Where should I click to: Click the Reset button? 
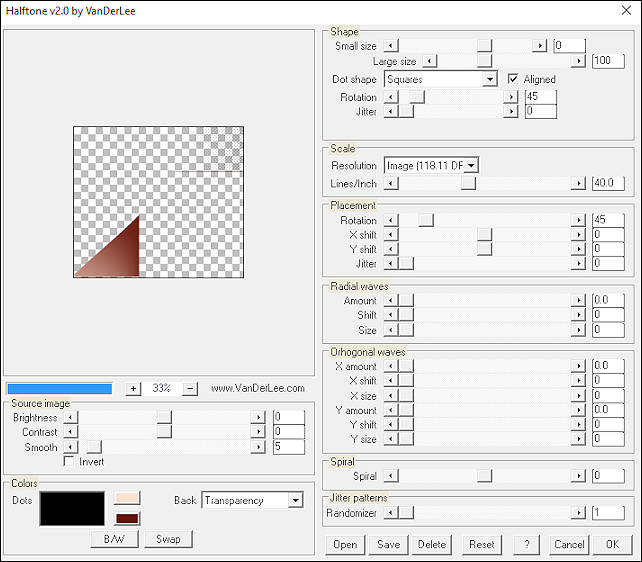(482, 544)
